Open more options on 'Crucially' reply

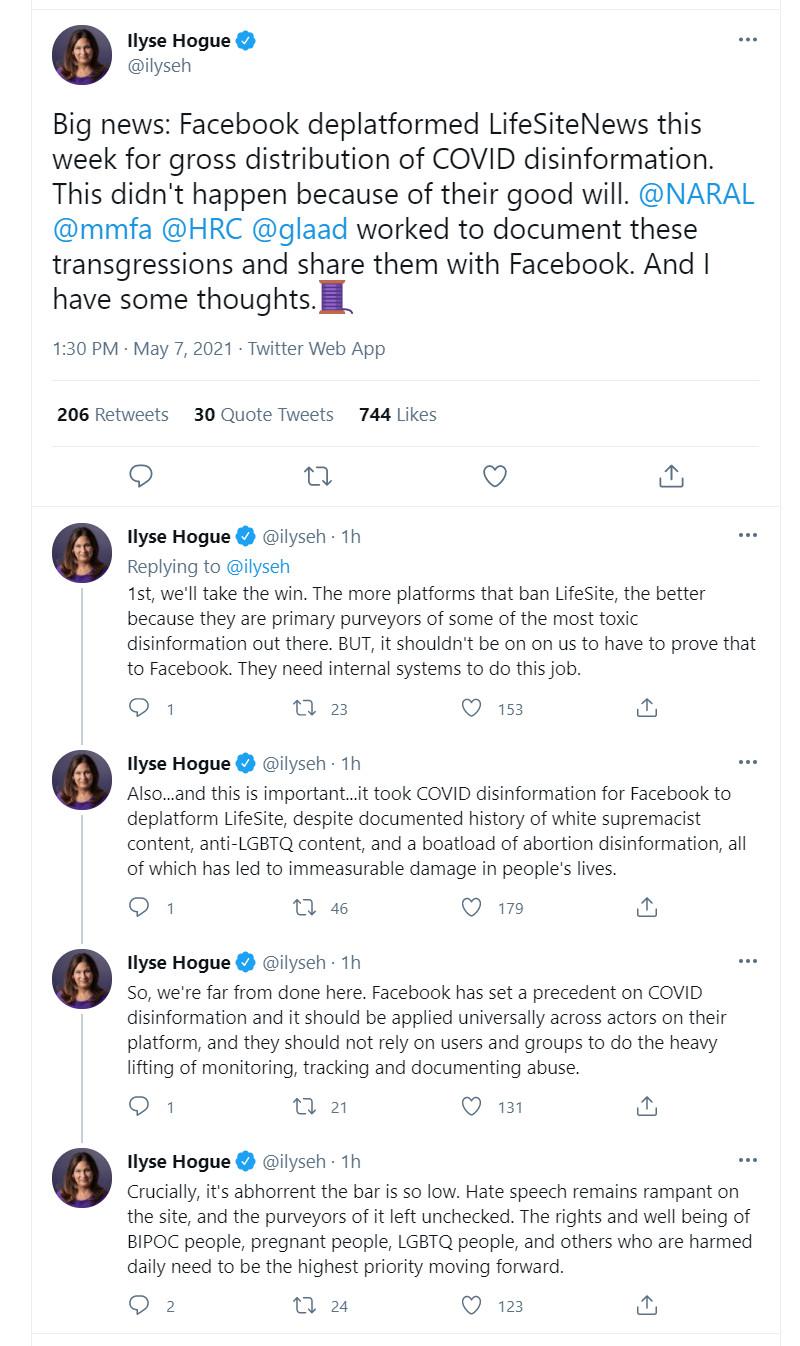click(747, 1161)
